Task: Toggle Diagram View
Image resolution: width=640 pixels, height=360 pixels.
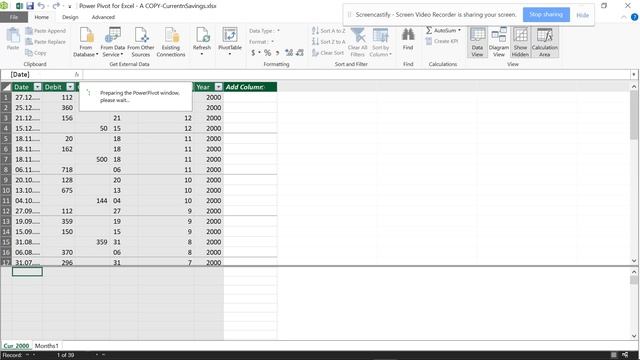Action: 499,42
